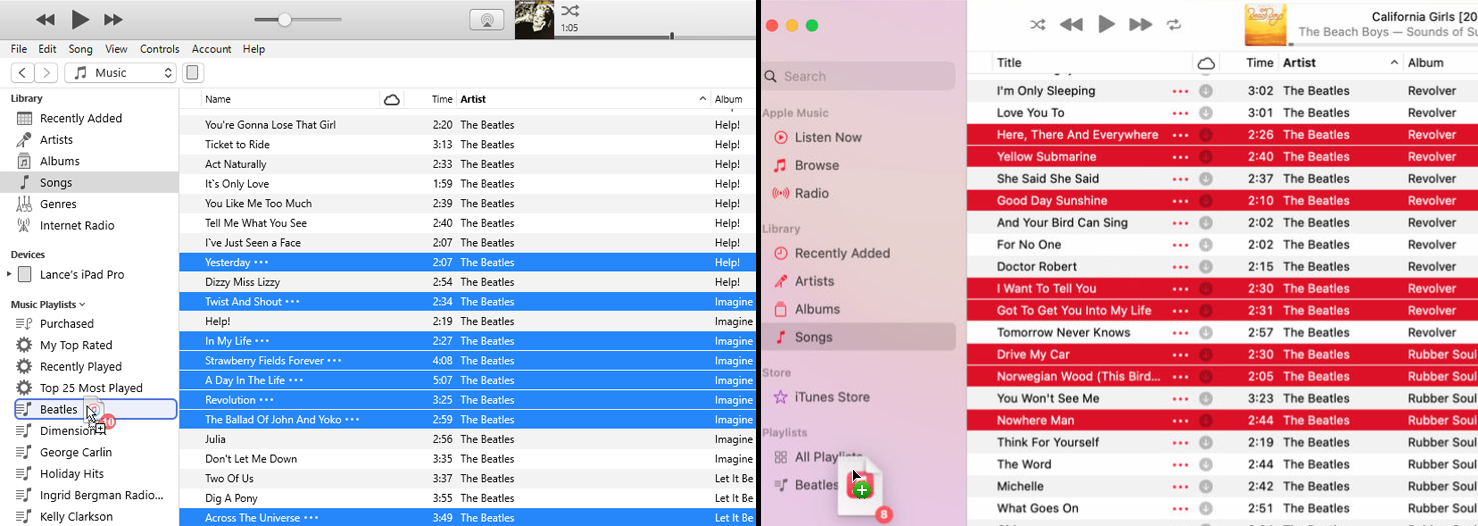Open Recently Played smart playlist
Viewport: 1478px width, 526px height.
tap(80, 366)
